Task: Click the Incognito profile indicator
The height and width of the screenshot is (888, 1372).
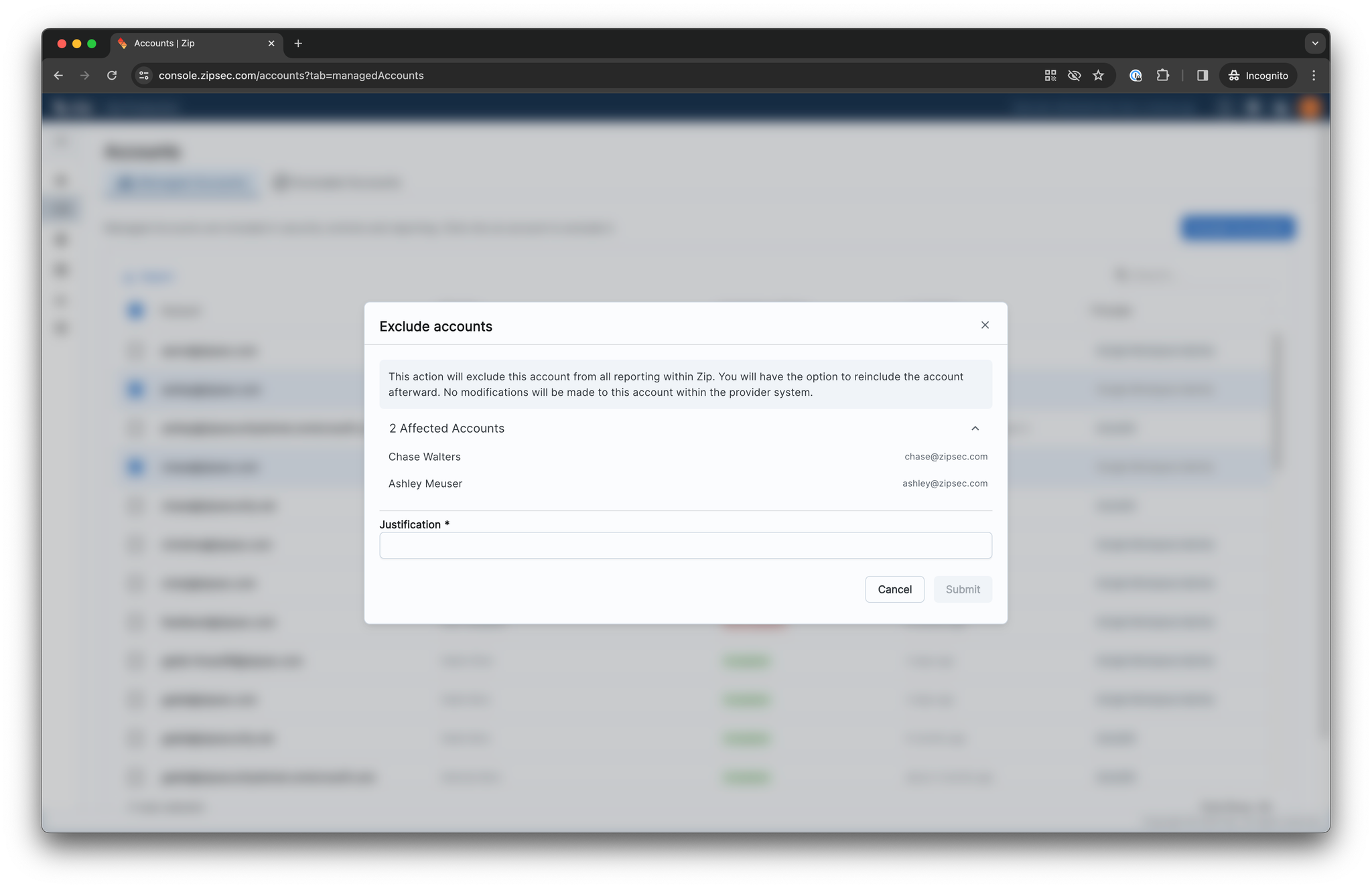Action: coord(1258,76)
